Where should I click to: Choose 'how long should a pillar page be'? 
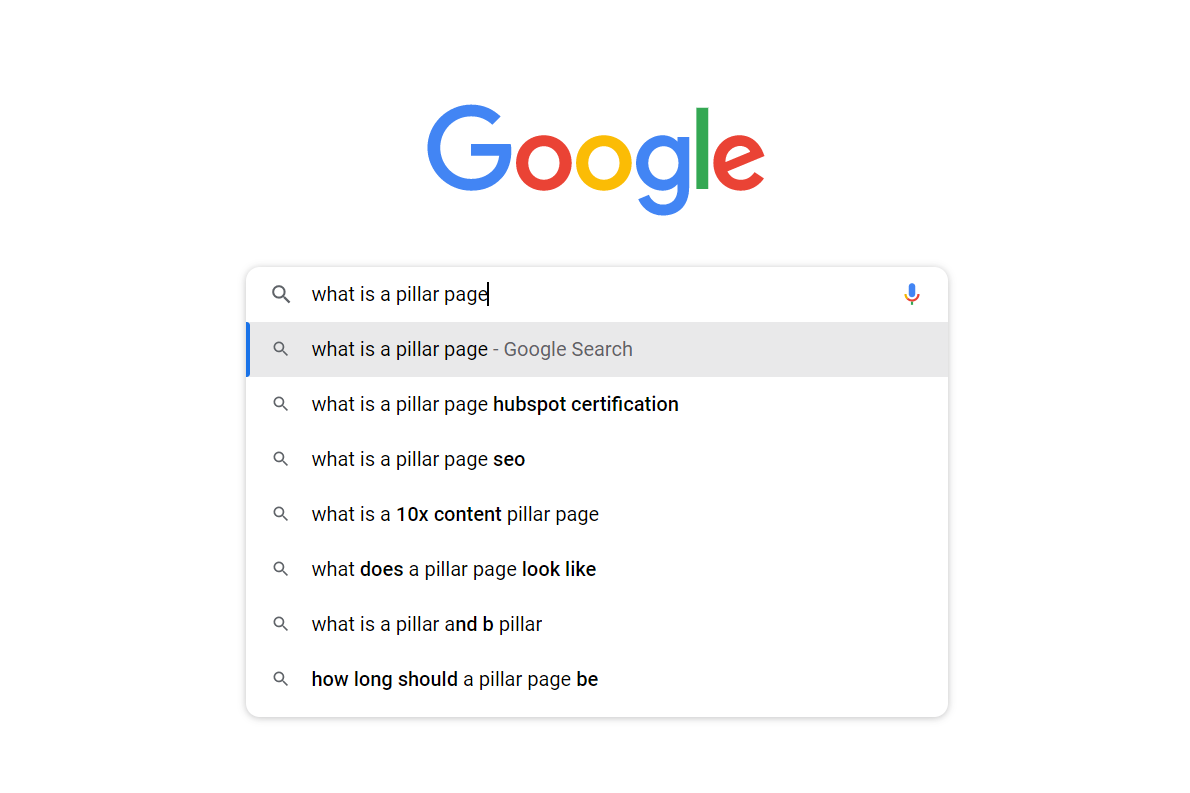(454, 679)
